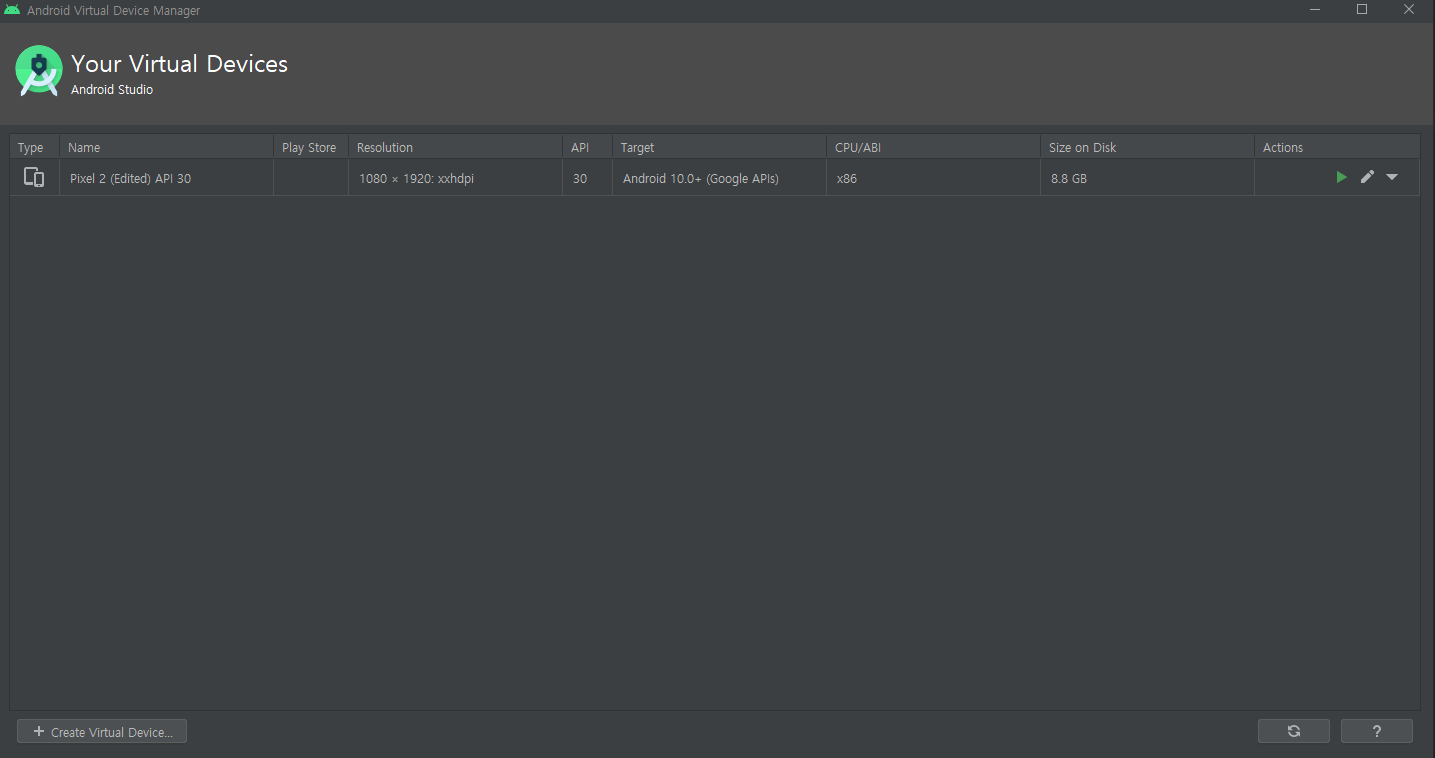Sort by the Resolution column header

pyautogui.click(x=385, y=147)
